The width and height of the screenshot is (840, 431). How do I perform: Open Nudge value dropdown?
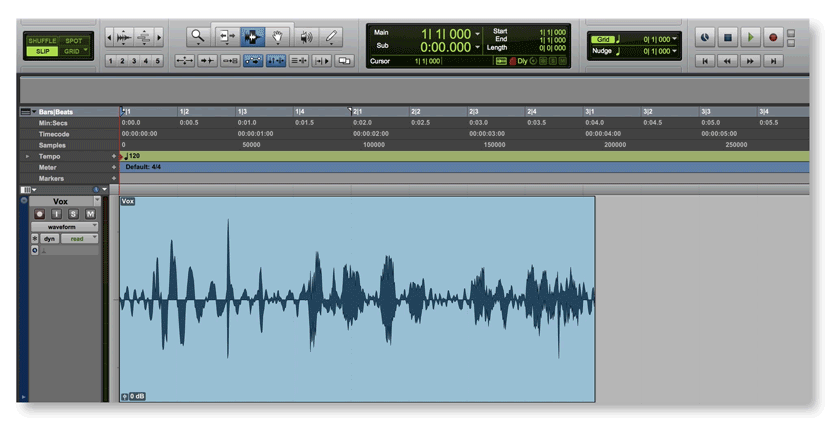674,51
